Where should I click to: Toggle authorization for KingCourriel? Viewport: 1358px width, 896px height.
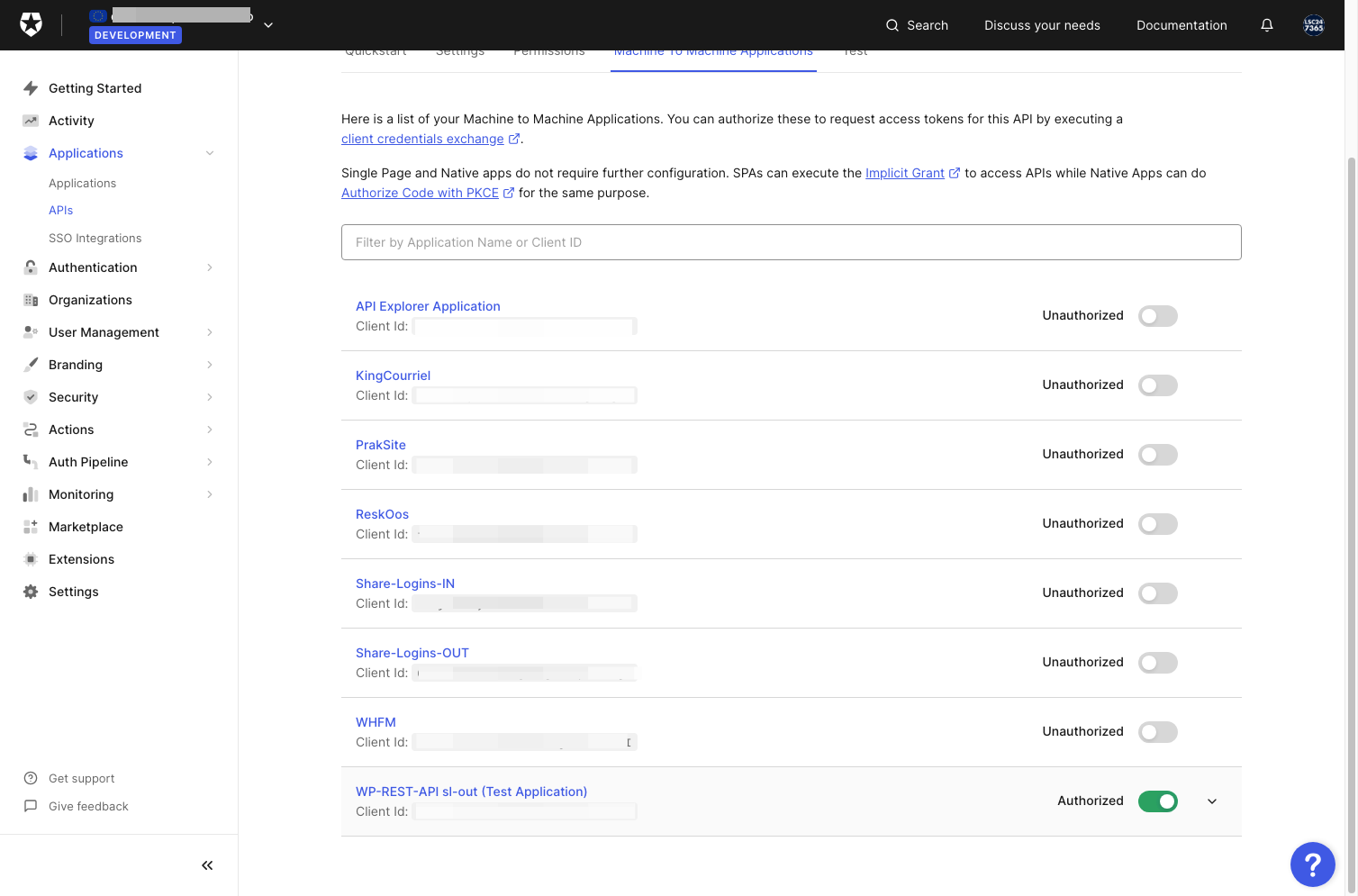point(1158,385)
